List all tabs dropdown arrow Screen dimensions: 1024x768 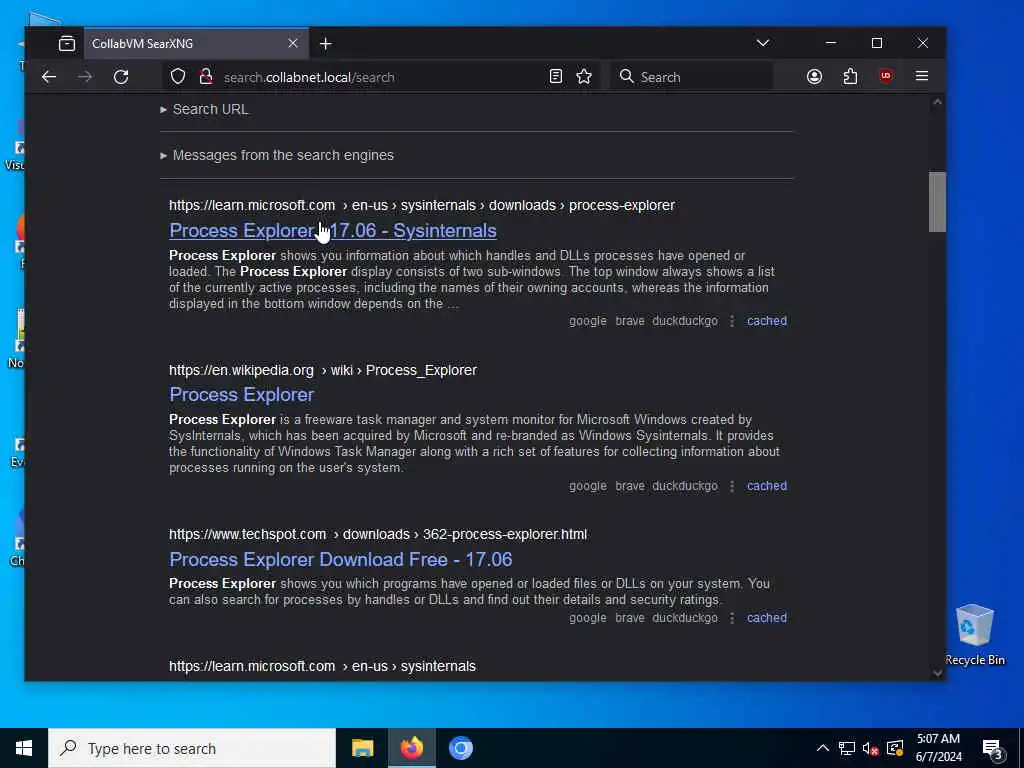point(762,43)
